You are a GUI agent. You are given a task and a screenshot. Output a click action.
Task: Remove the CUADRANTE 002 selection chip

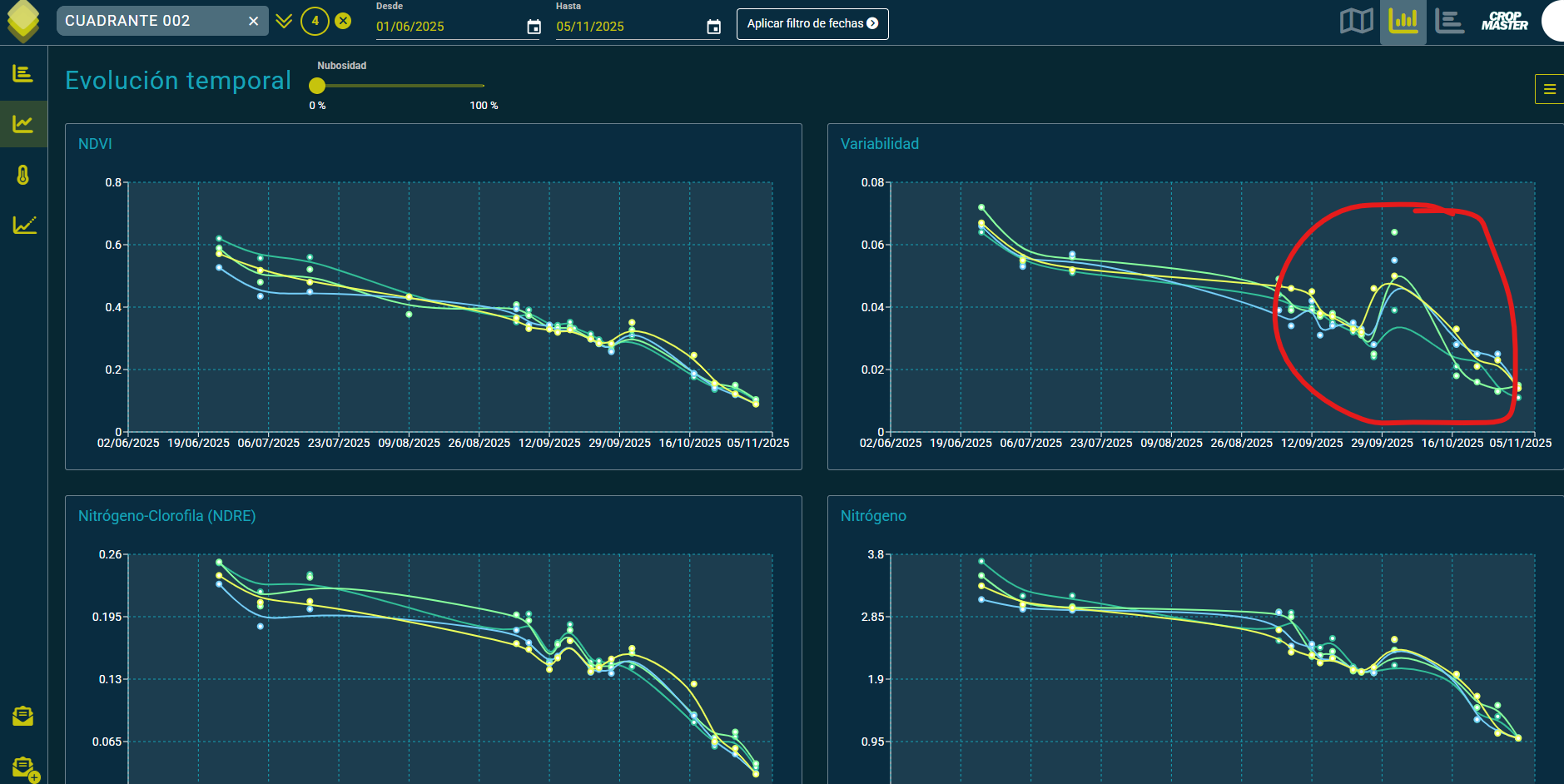(253, 21)
